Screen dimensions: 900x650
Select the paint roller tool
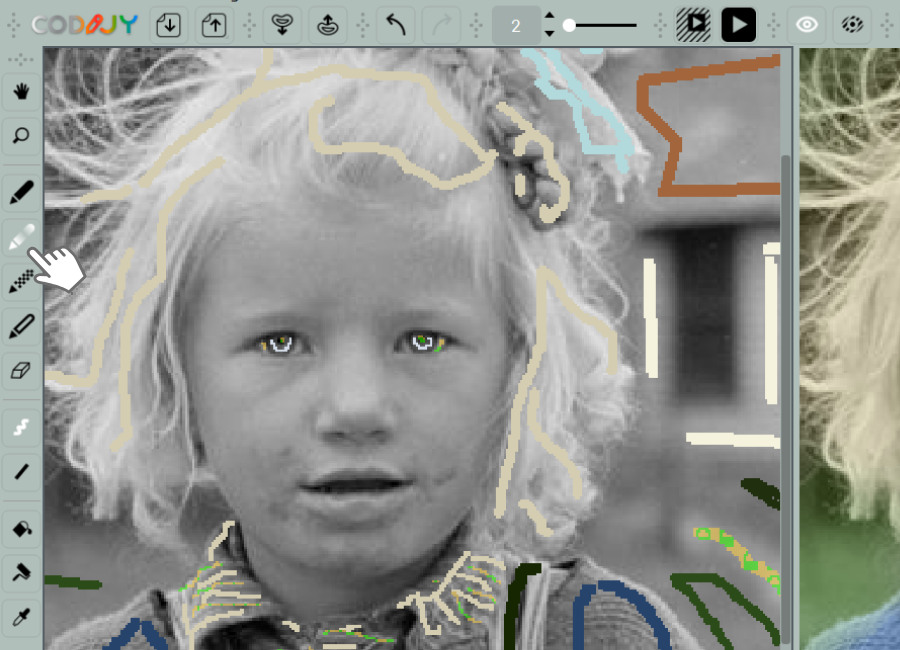pos(21,573)
